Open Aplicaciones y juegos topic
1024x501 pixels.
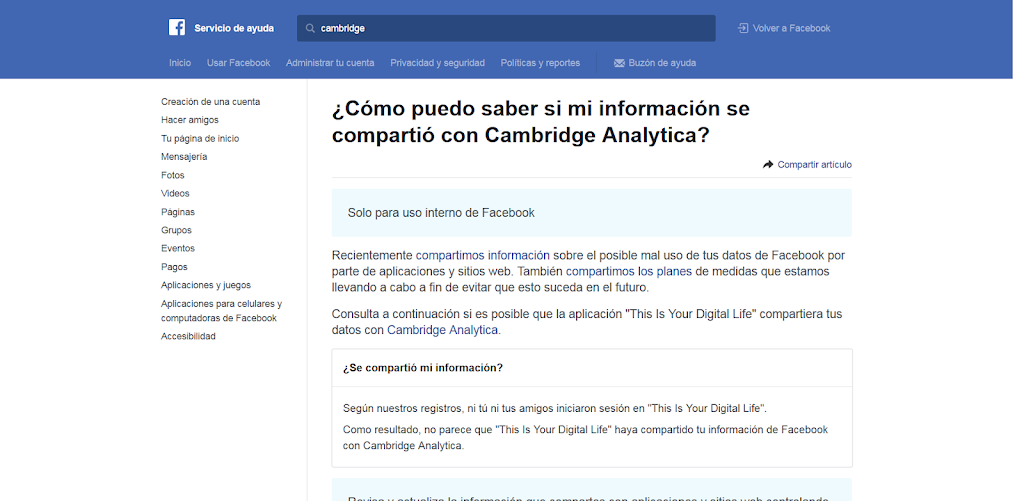pyautogui.click(x=206, y=285)
